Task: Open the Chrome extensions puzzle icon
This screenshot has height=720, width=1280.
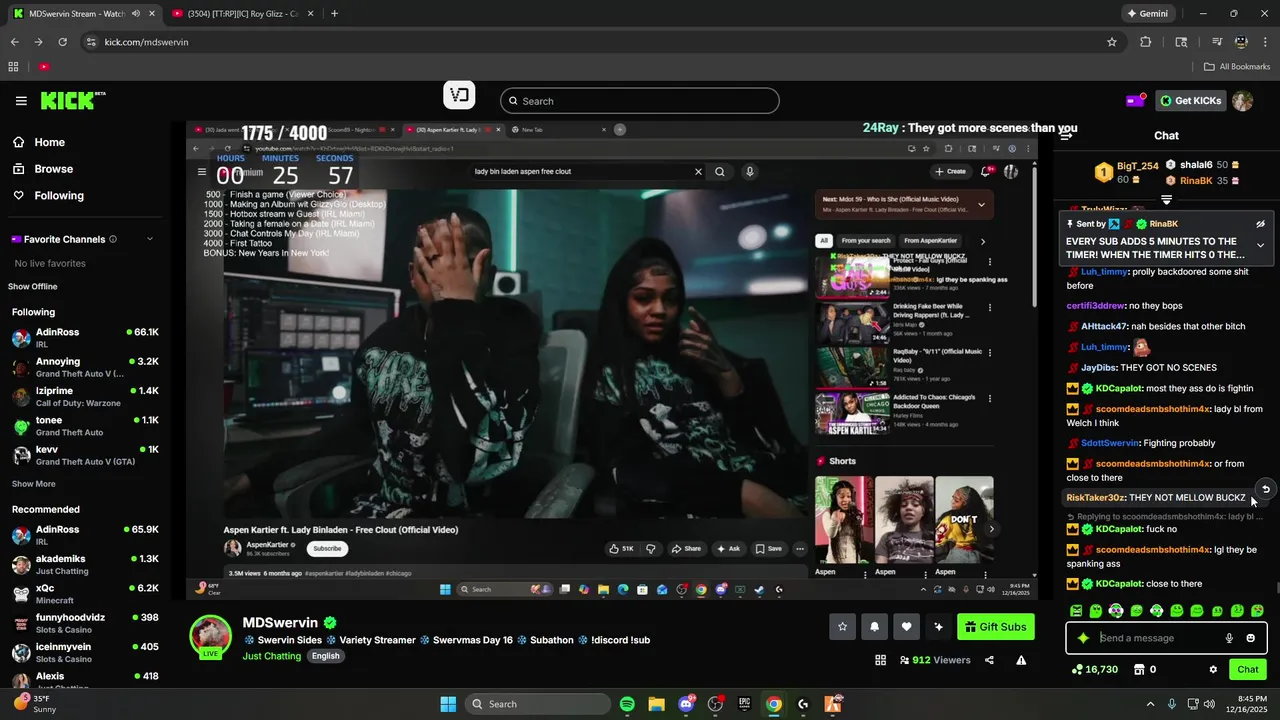Action: (1146, 42)
